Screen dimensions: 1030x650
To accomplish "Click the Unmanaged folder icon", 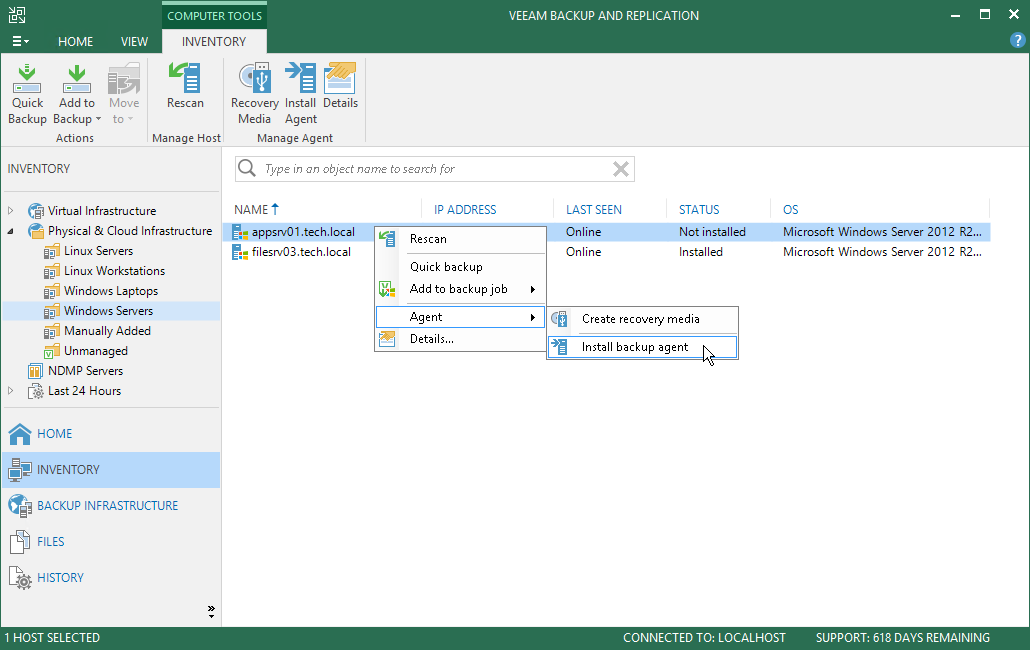I will 52,351.
